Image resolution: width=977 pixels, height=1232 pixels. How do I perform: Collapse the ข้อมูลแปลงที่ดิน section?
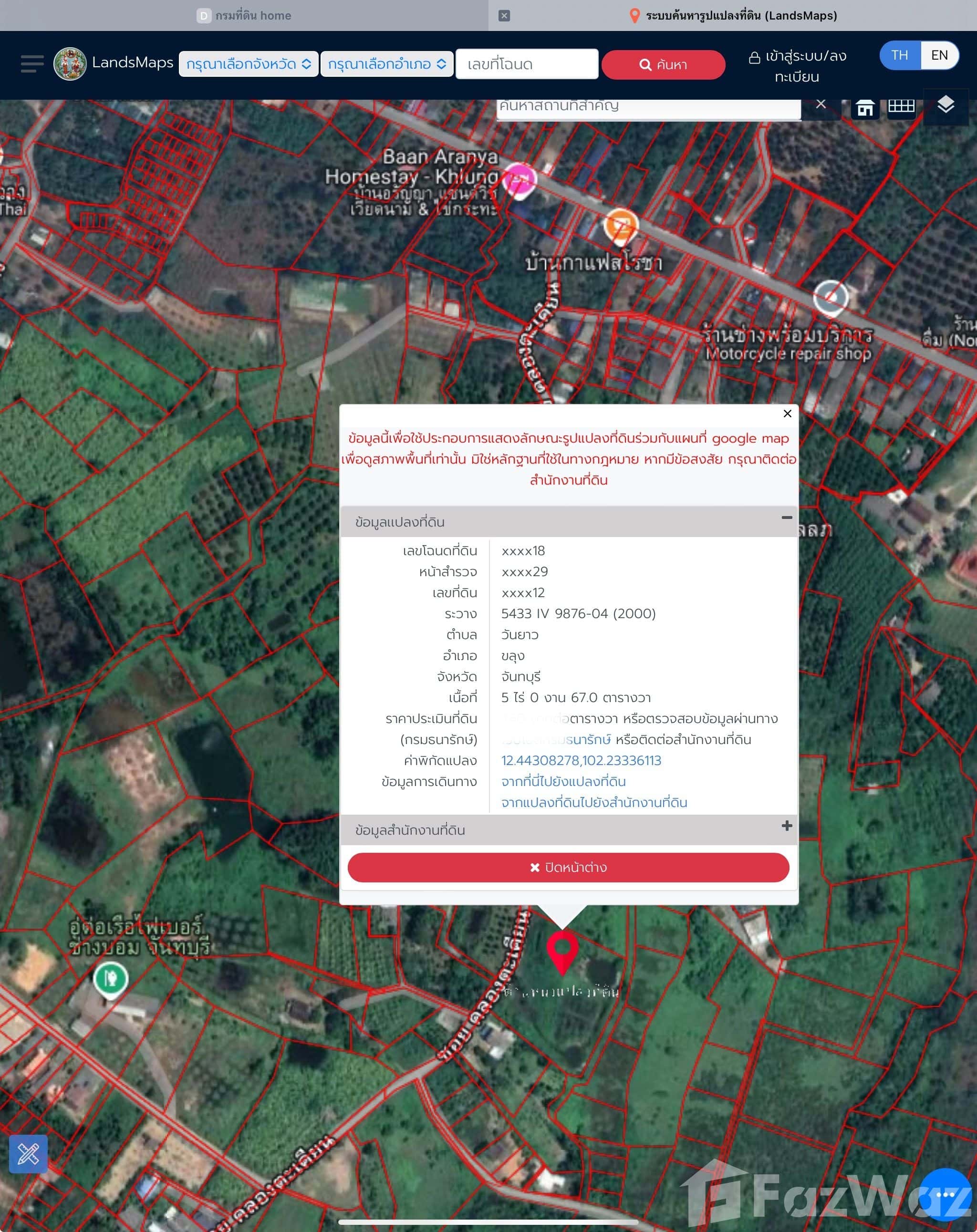click(x=787, y=518)
